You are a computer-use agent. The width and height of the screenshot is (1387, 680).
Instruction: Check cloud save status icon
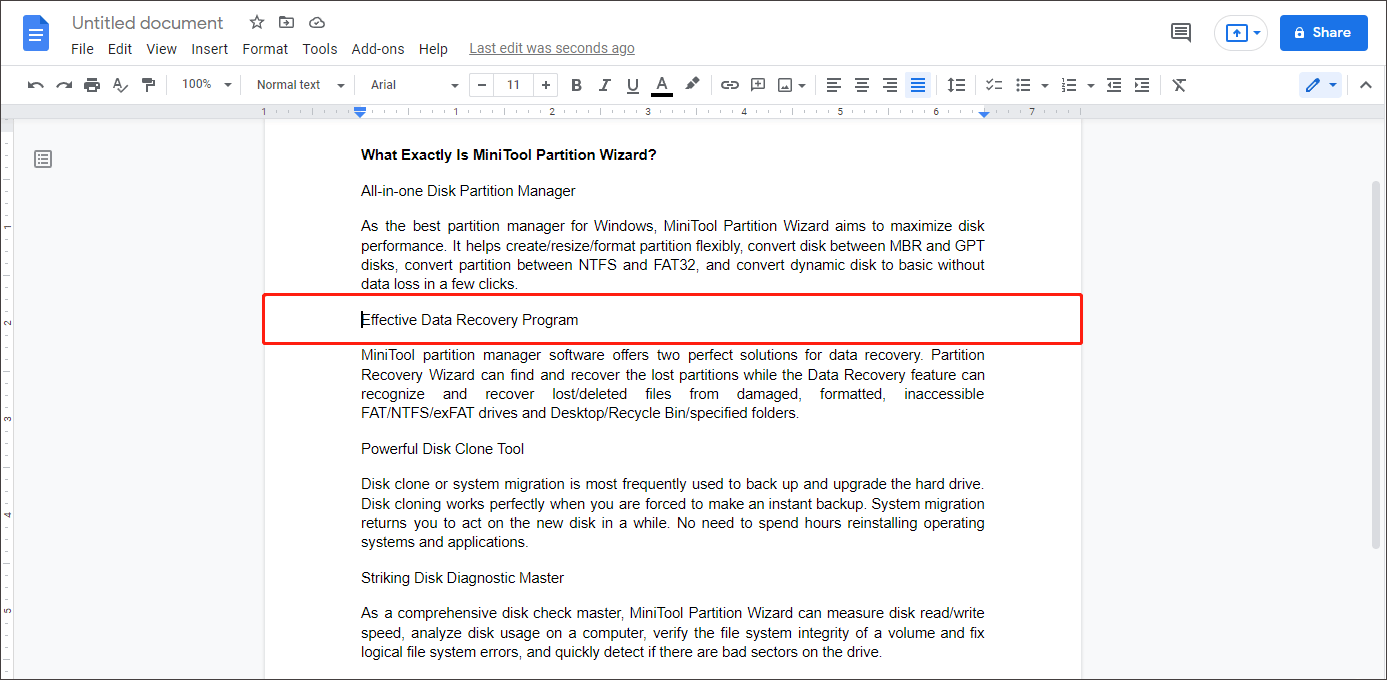click(x=317, y=22)
